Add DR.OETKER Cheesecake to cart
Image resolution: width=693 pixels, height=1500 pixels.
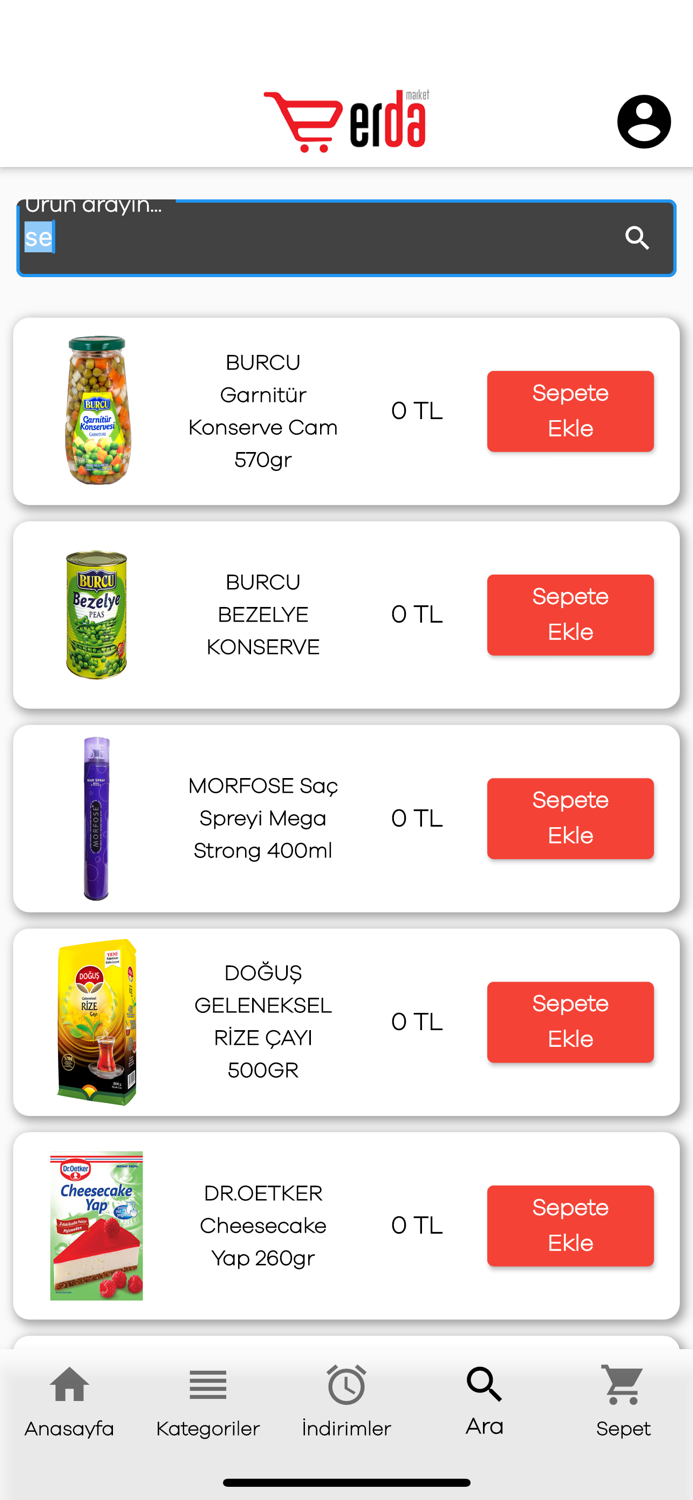tap(570, 1225)
